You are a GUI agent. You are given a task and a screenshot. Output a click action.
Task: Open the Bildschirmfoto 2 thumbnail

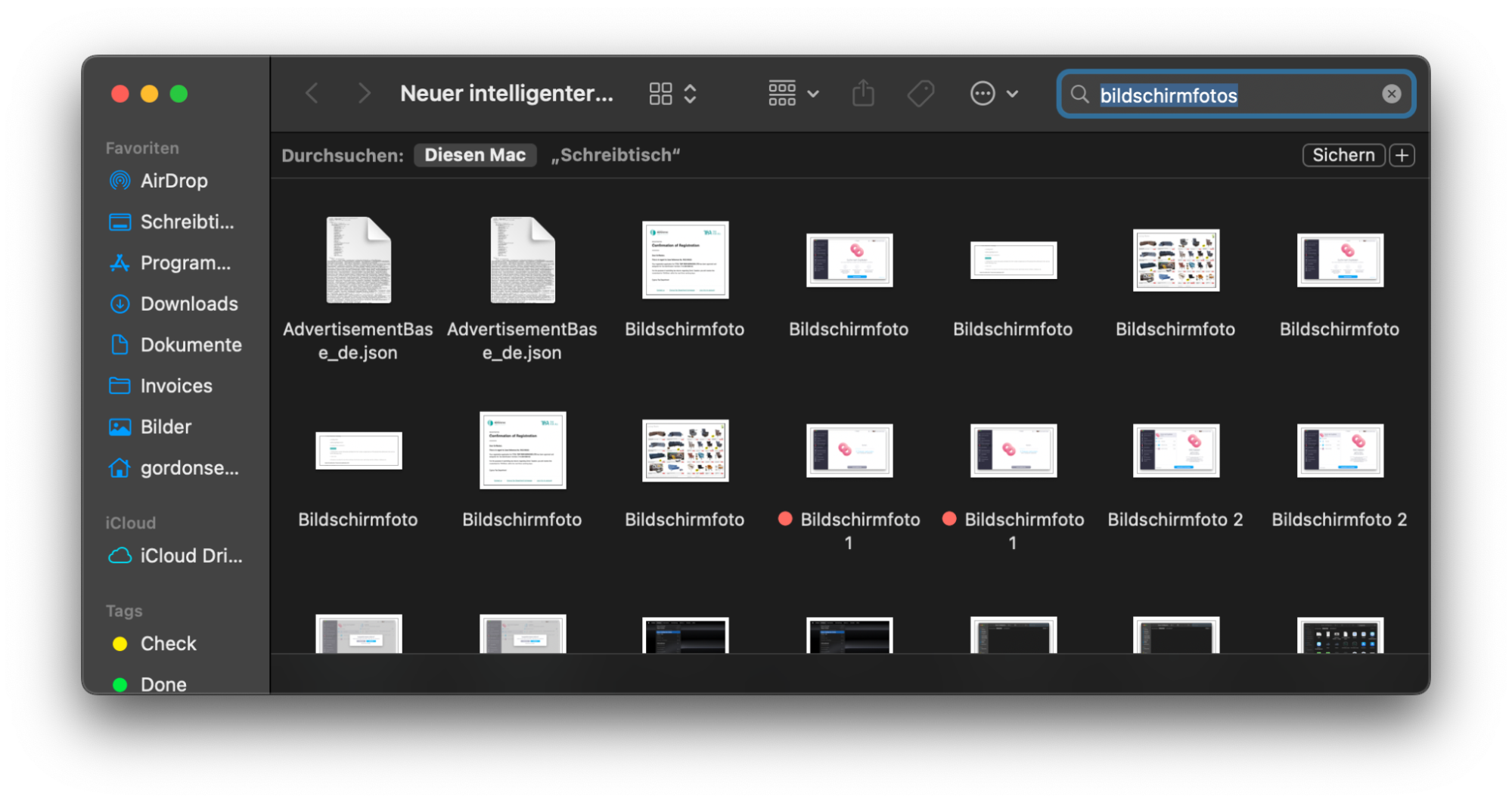click(x=1175, y=451)
